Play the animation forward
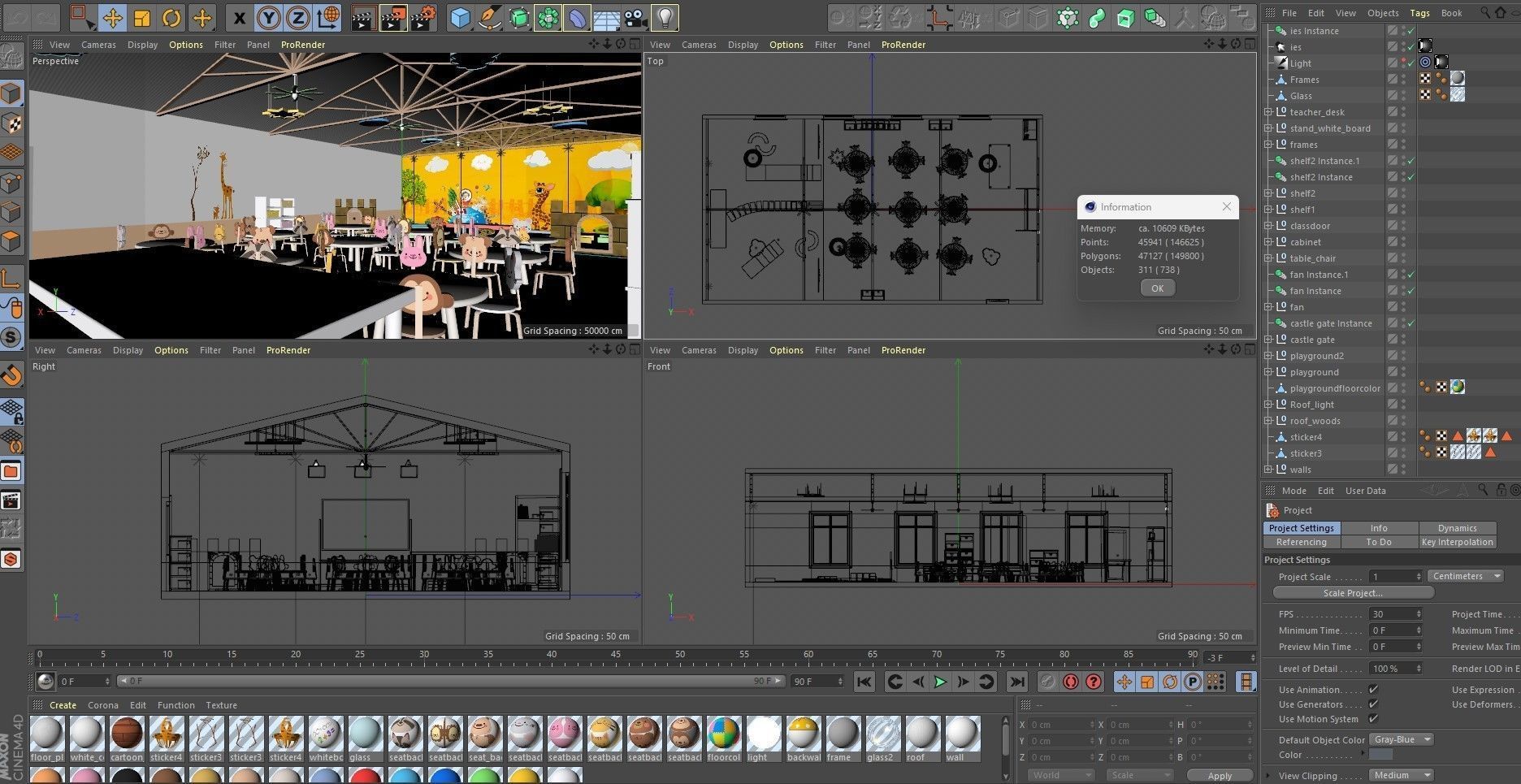 940,682
